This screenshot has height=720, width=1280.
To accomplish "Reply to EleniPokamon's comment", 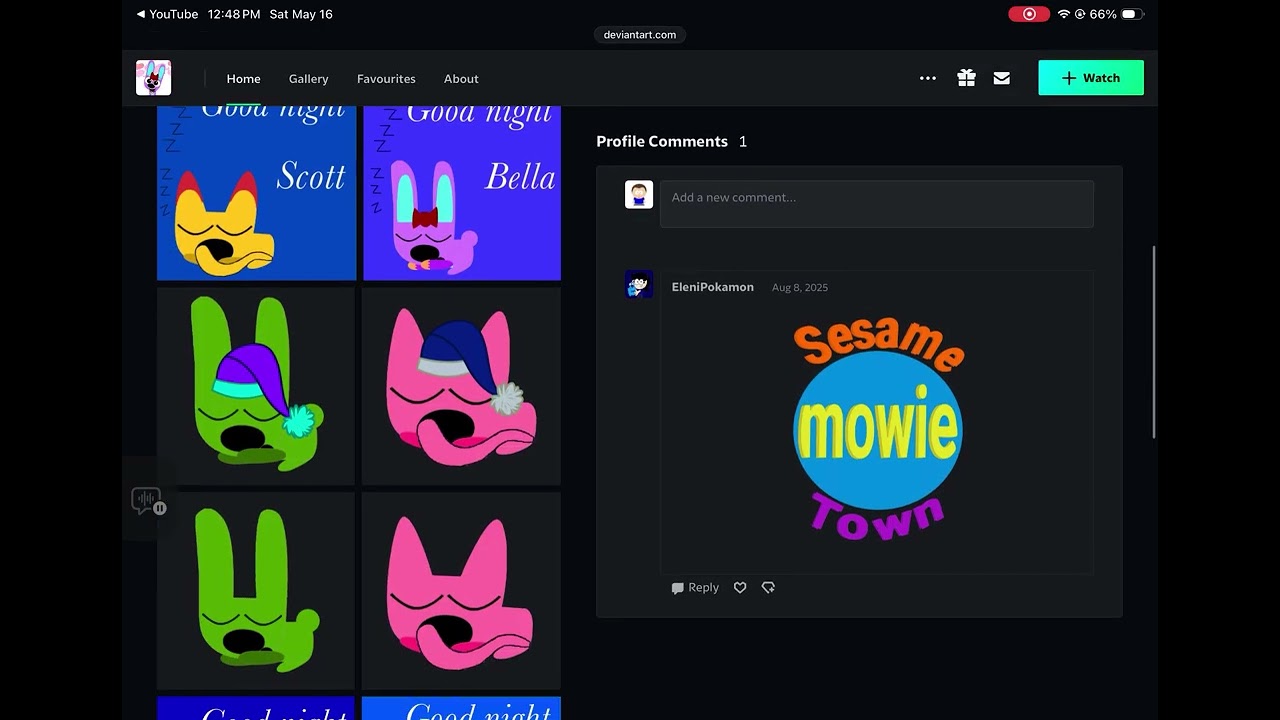I will click(x=695, y=588).
